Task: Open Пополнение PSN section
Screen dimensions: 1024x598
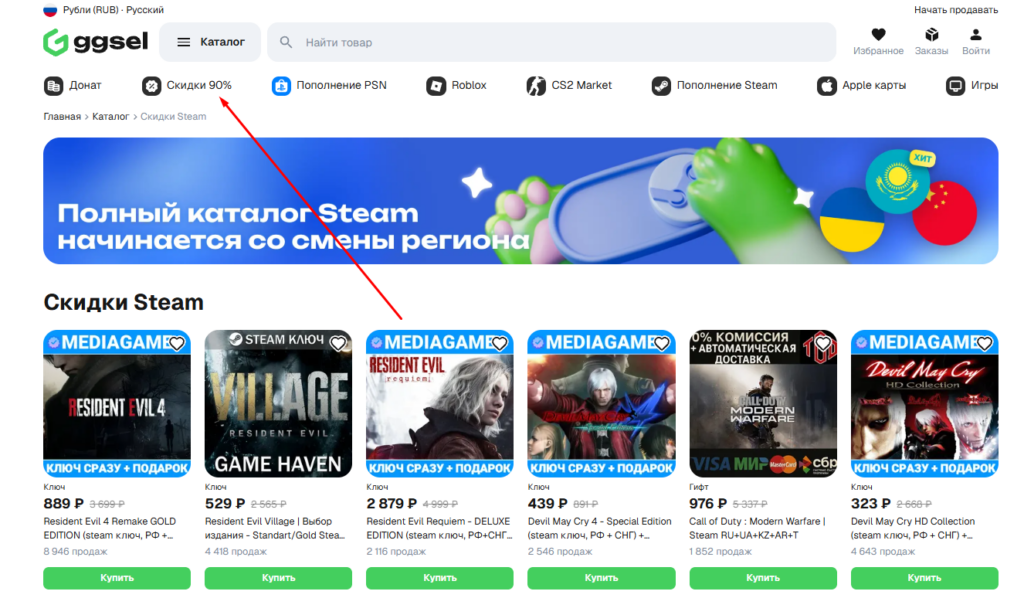Action: point(329,86)
